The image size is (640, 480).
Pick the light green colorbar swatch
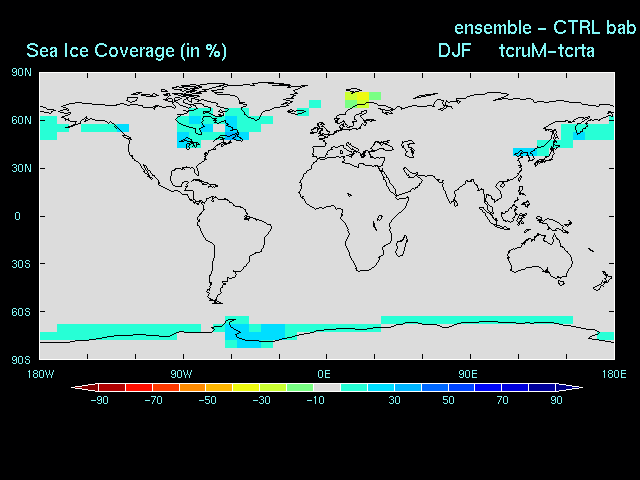click(300, 387)
